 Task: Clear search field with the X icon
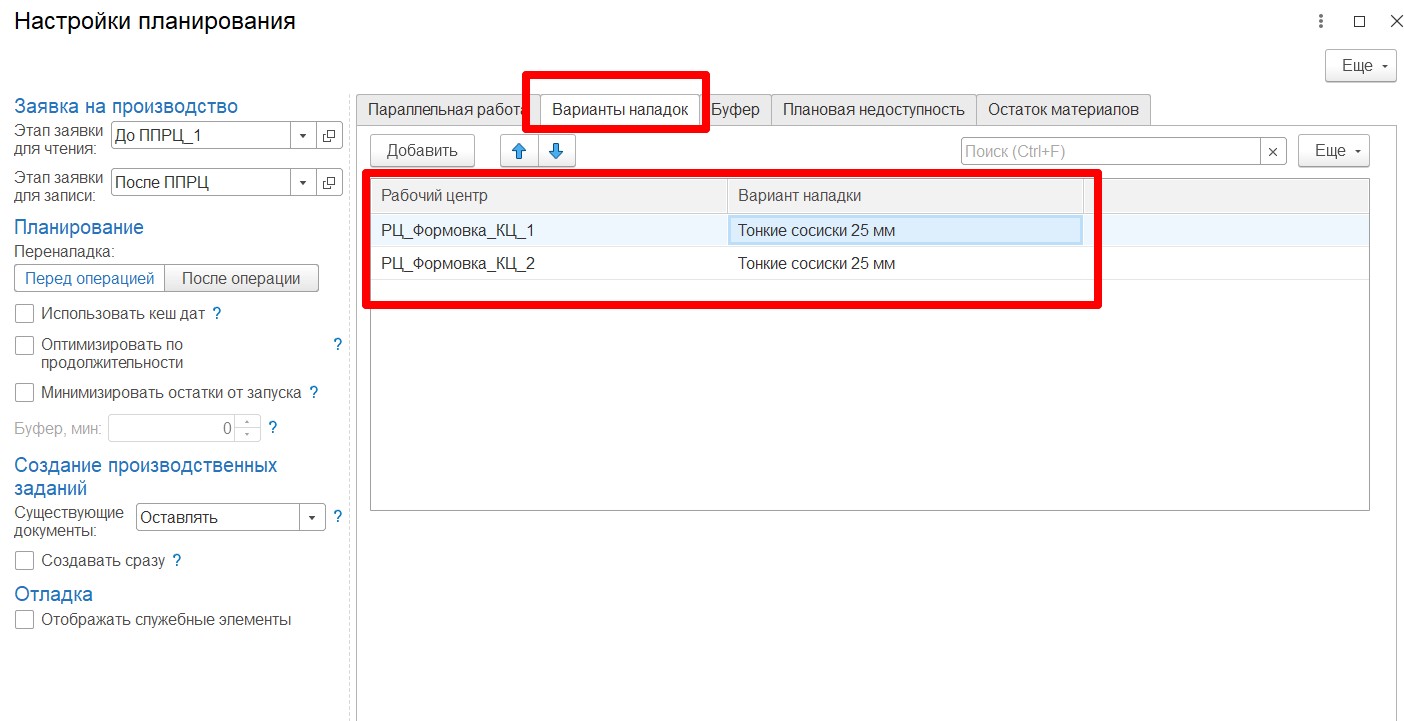[1272, 151]
